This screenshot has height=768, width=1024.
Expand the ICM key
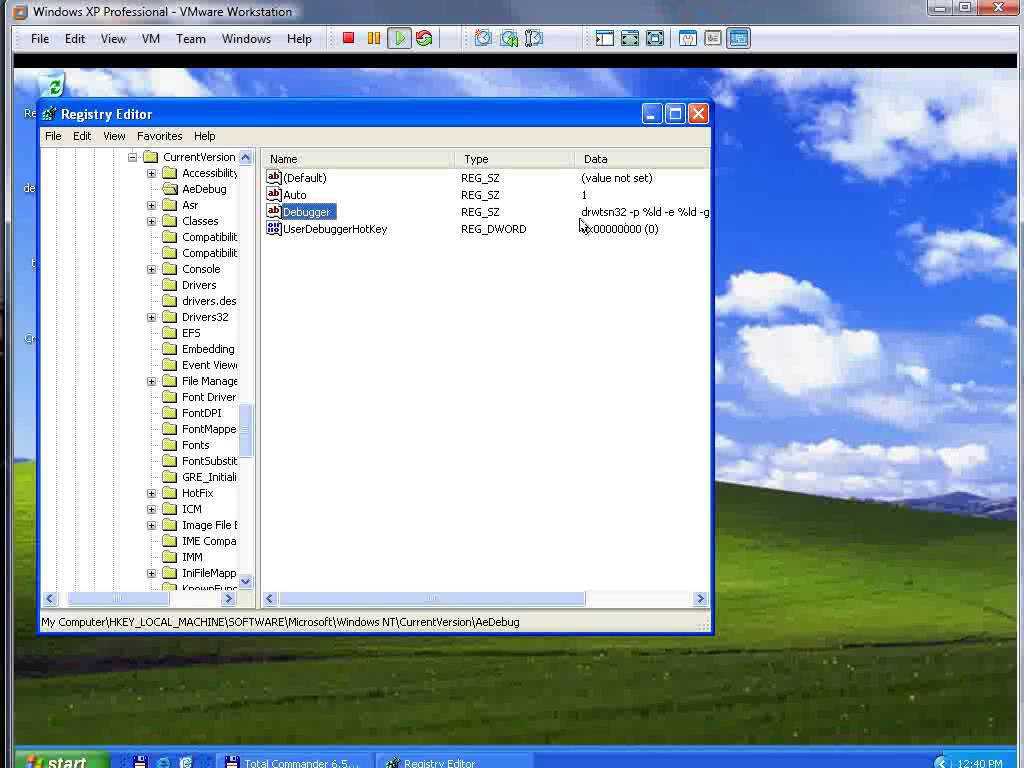tap(152, 509)
